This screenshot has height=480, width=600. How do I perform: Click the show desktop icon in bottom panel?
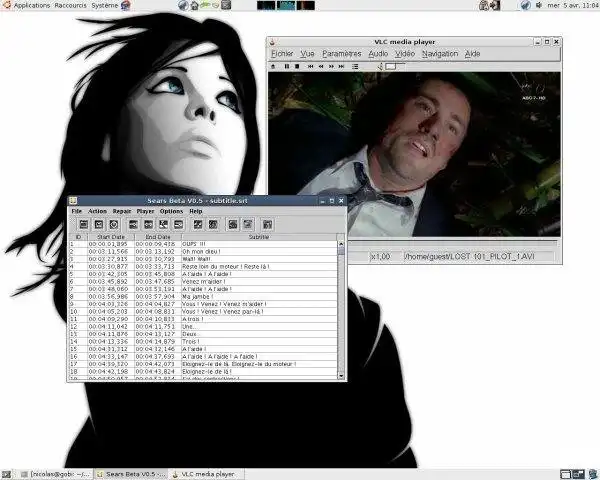click(7, 475)
